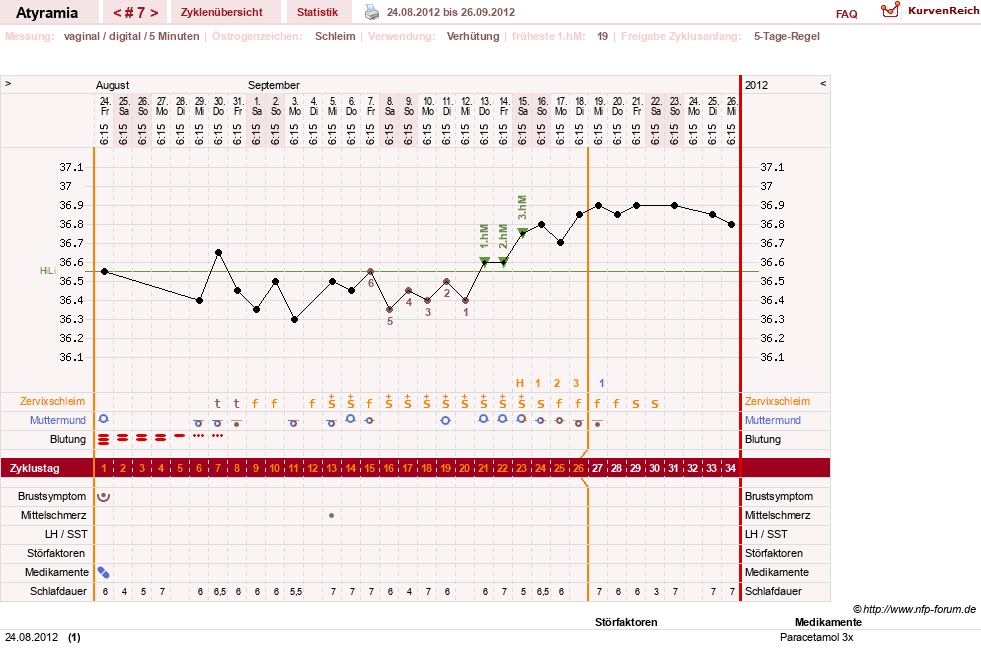Screen dimensions: 981x661
Task: Click the printer icon beside the date range
Action: click(372, 12)
